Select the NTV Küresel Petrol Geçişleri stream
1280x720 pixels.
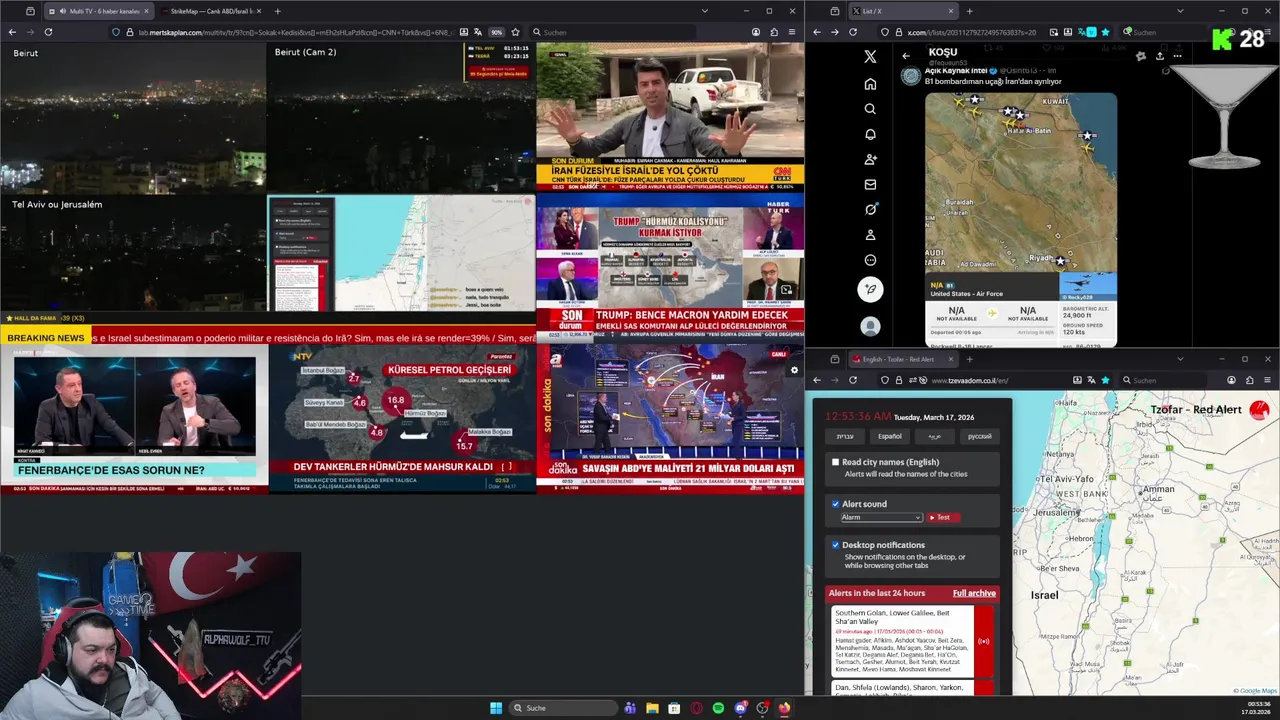(x=402, y=419)
